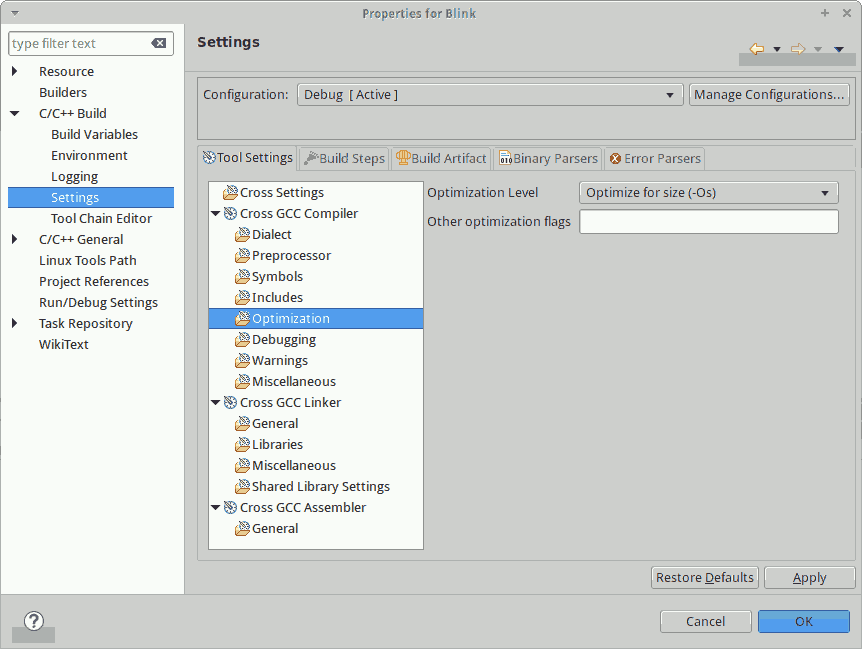The image size is (862, 649).
Task: Switch to the Build Steps tab
Action: (345, 158)
